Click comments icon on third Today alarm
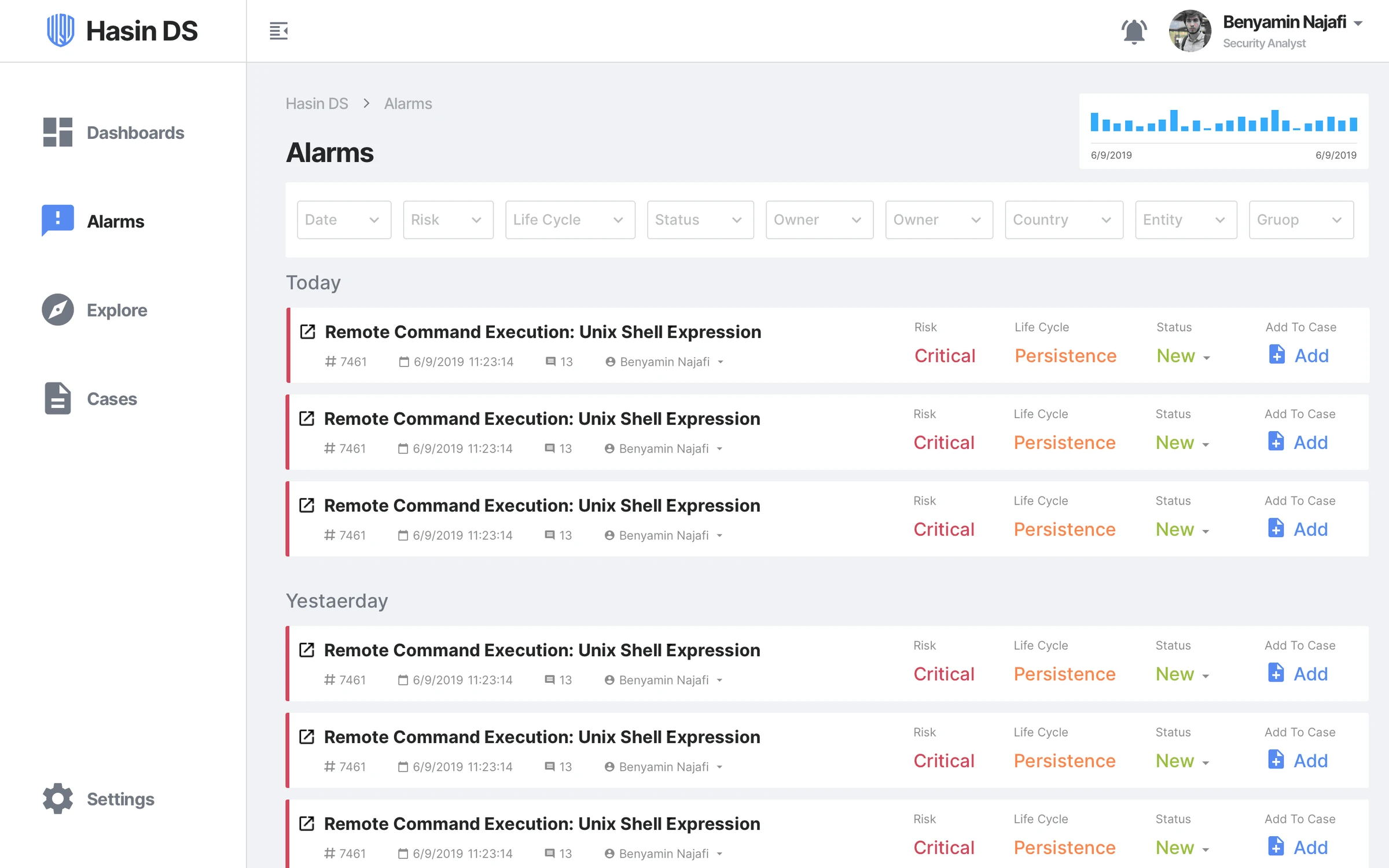The image size is (1389, 868). [x=549, y=535]
